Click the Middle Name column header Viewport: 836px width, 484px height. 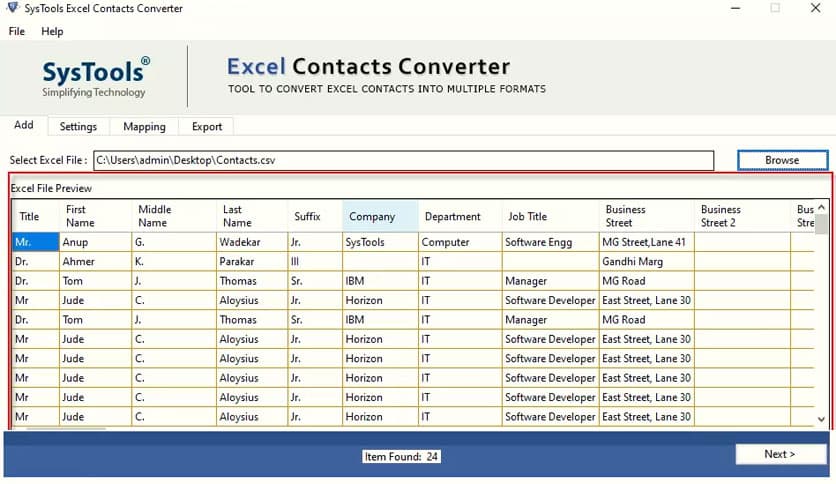[174, 216]
